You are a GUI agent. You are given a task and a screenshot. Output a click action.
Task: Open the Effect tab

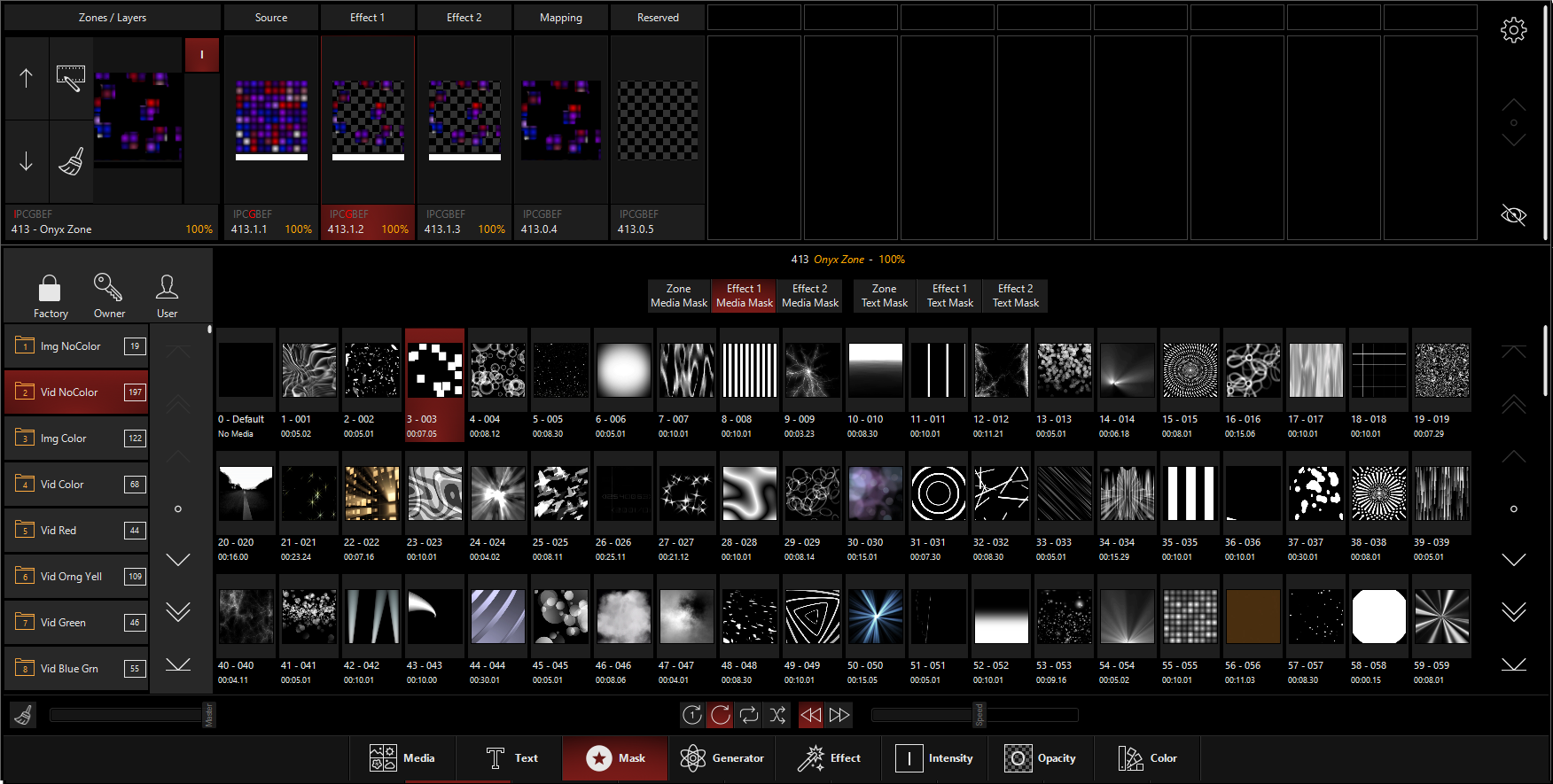828,758
